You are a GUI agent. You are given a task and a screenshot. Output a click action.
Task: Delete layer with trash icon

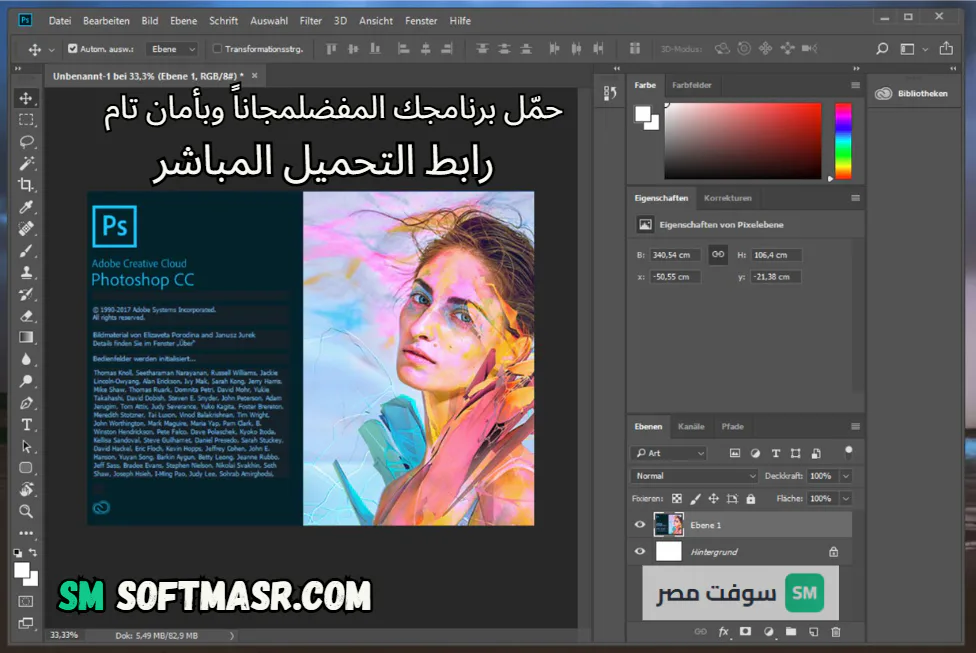click(x=835, y=632)
